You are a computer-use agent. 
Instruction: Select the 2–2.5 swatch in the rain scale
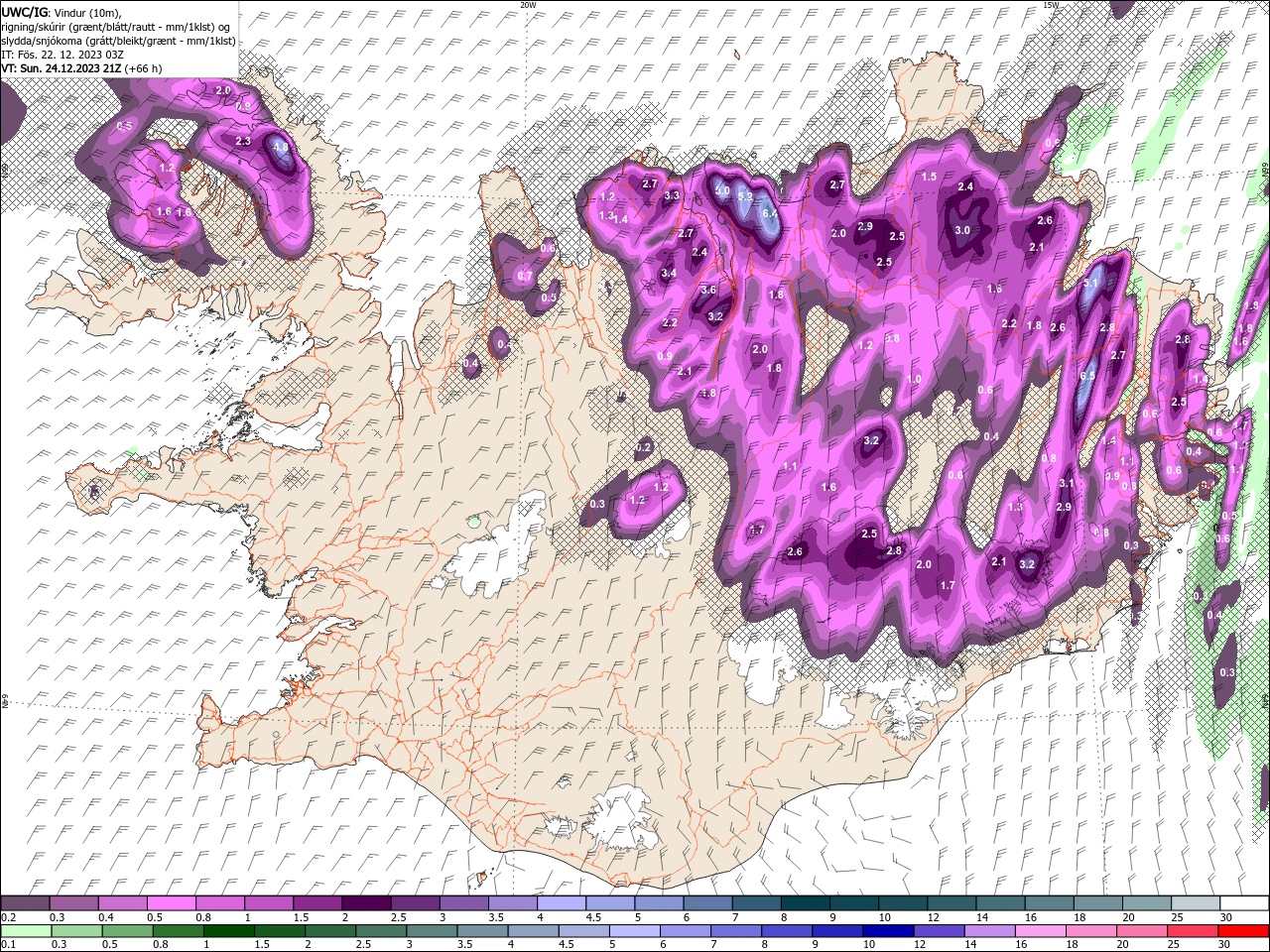330,930
